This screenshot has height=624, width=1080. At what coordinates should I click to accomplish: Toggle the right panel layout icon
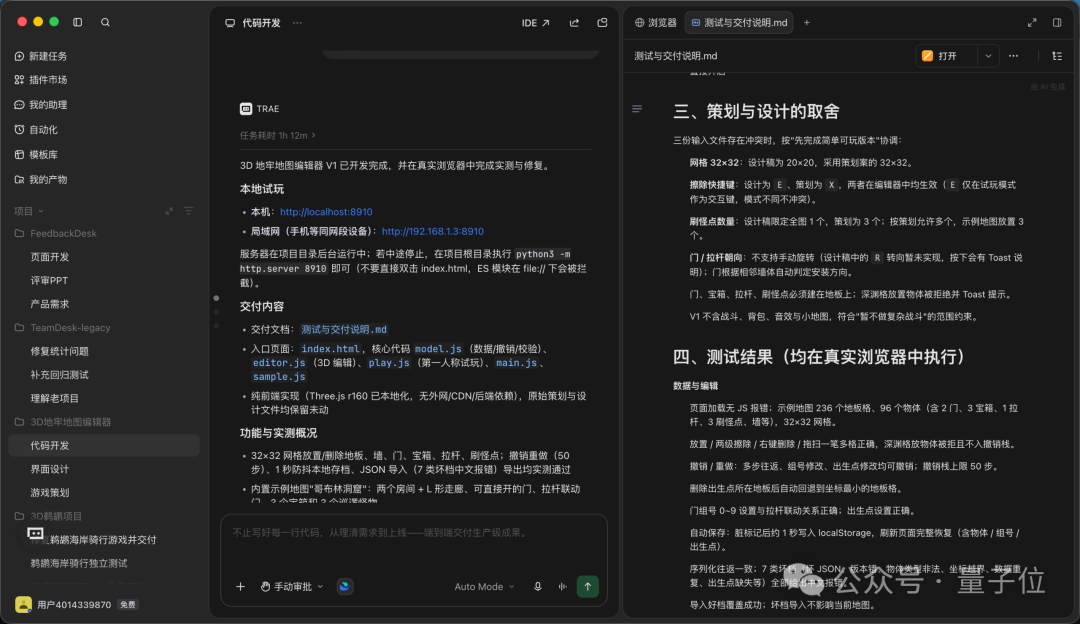(1057, 23)
